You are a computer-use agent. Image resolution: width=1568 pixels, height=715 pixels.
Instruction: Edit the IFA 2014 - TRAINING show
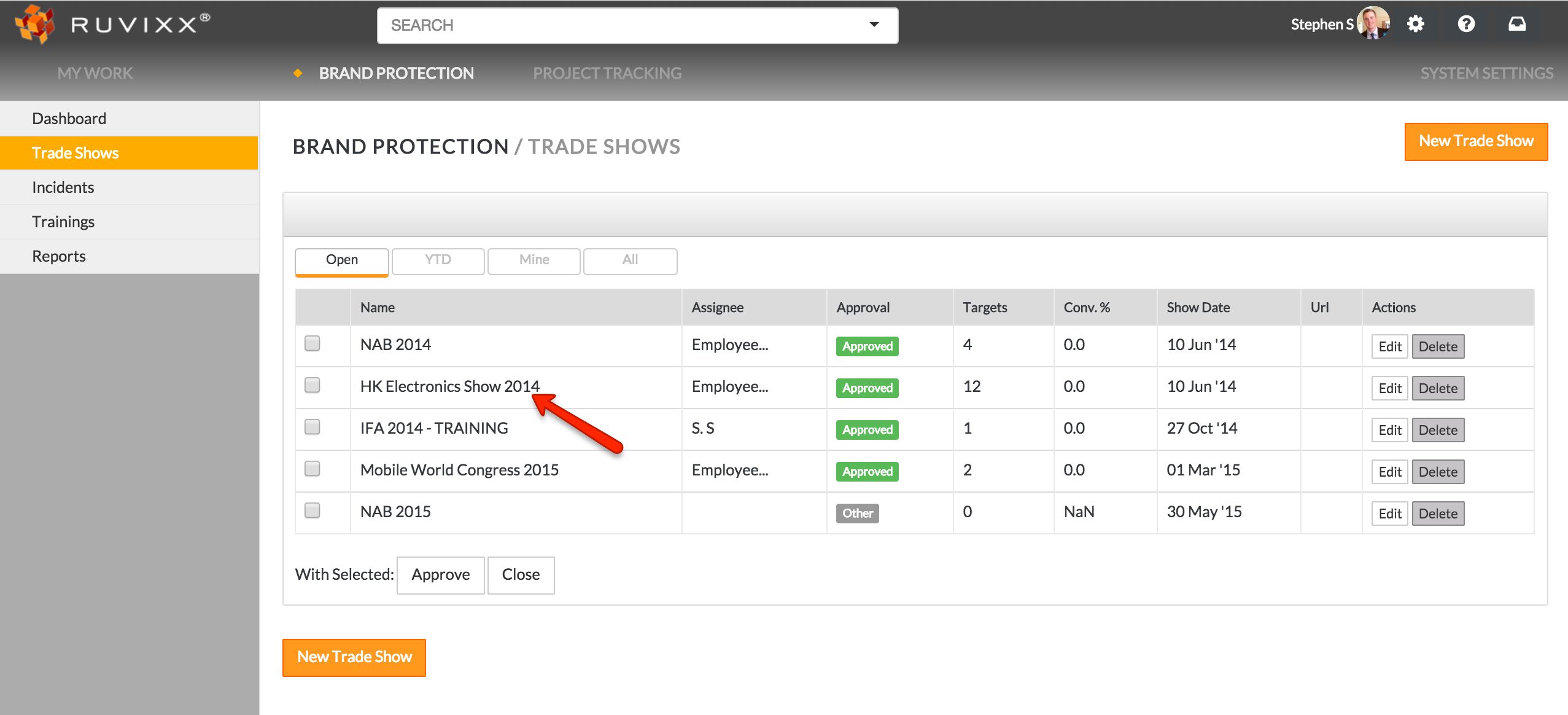tap(1390, 429)
